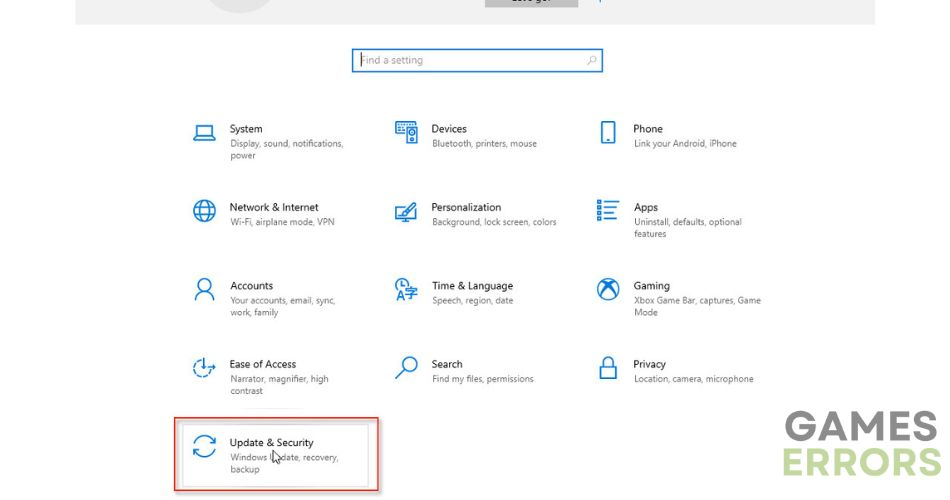Click the Ease of Access icon
The image size is (950, 500).
point(204,368)
